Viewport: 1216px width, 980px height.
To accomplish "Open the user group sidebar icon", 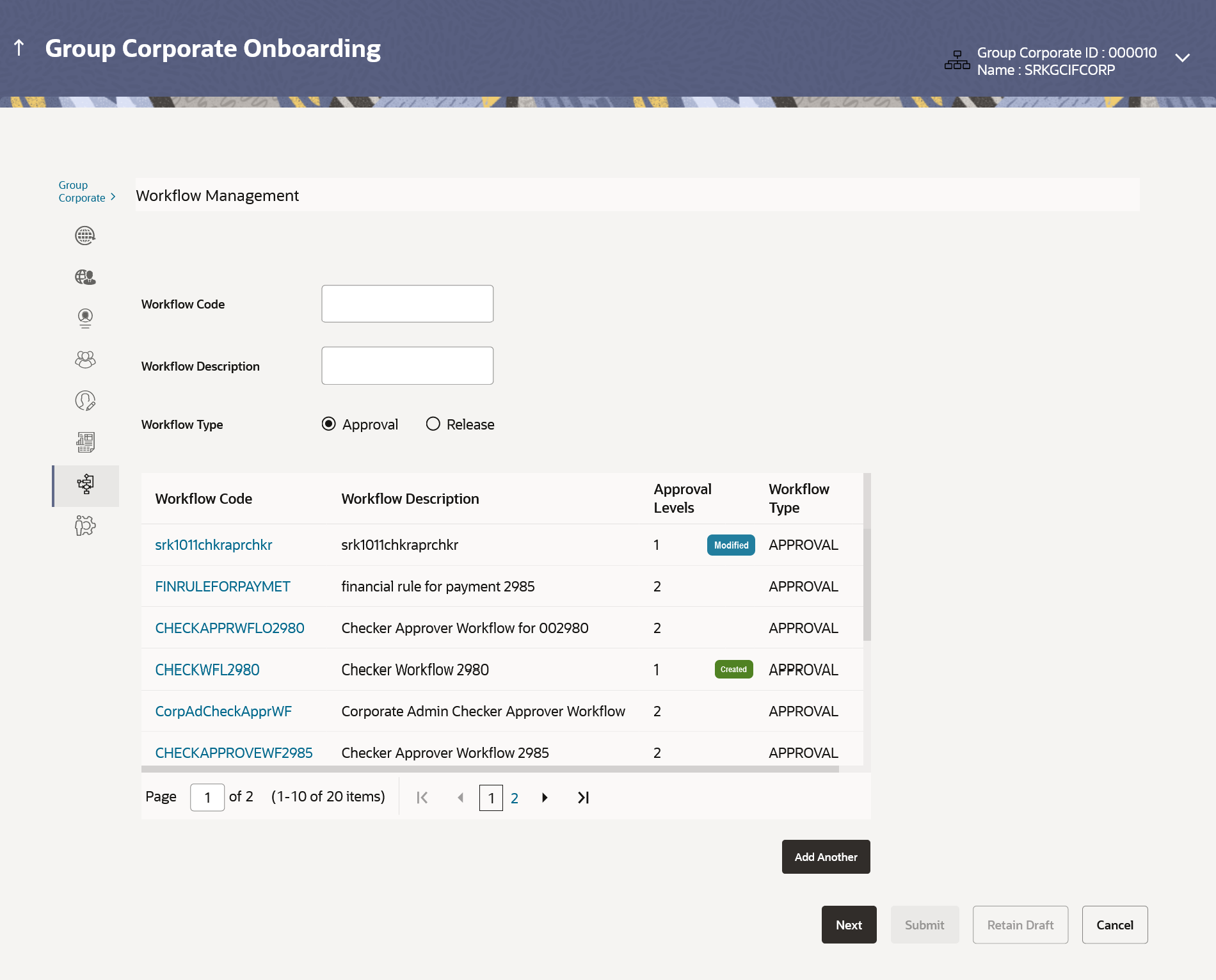I will (85, 359).
